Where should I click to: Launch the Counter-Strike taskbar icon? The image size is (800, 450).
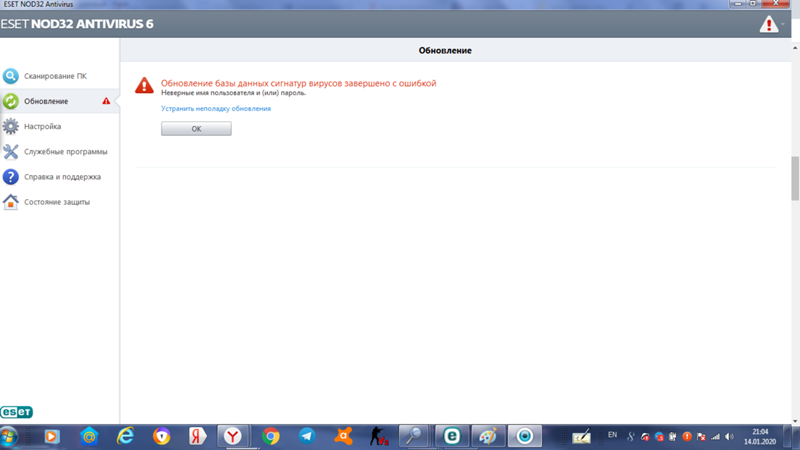pos(379,437)
